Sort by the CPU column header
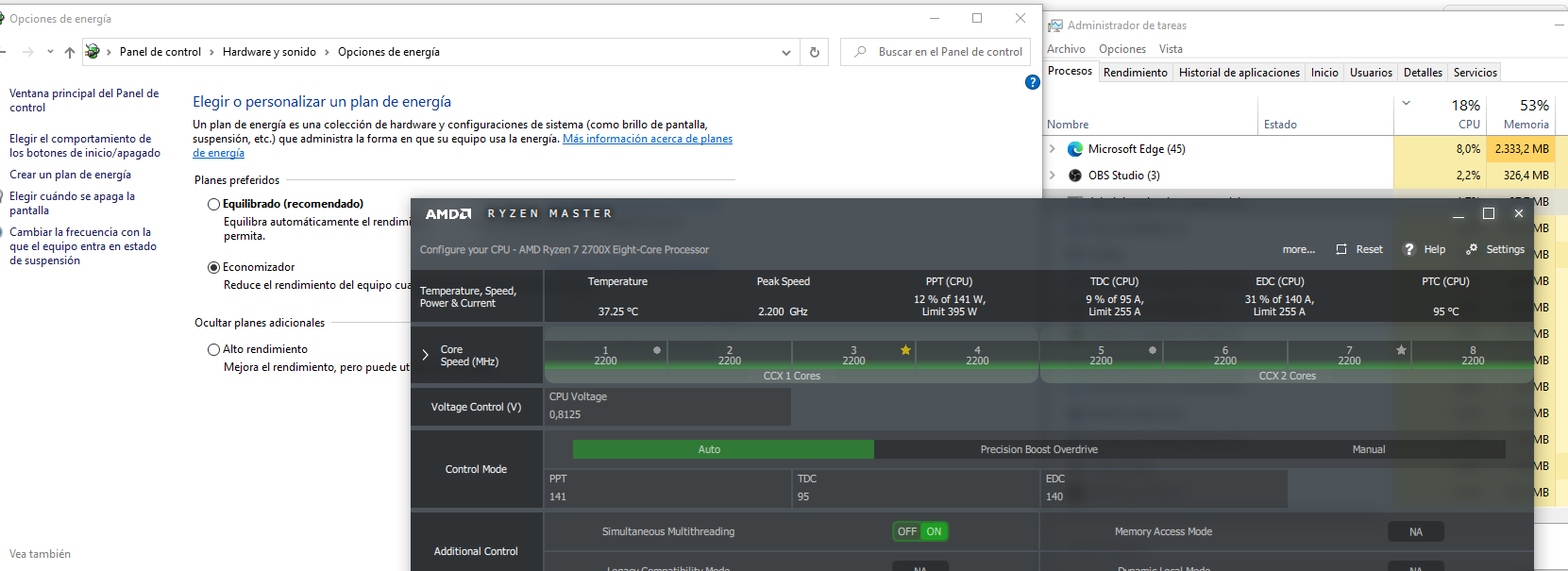Screen dimensions: 1568x571 click(1441, 114)
